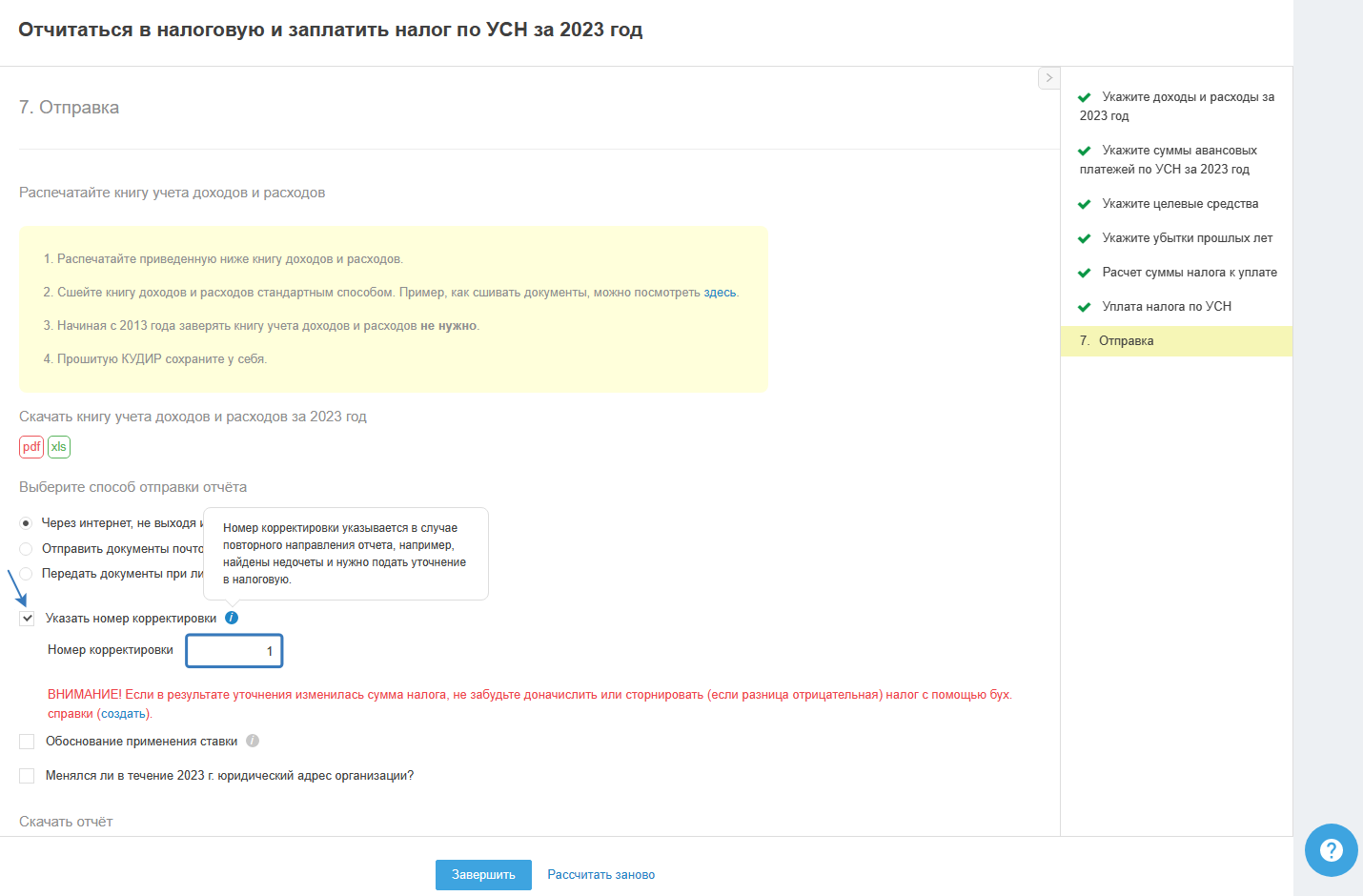Enable Обоснование применения ставки checkbox
This screenshot has height=896, width=1363.
28,742
